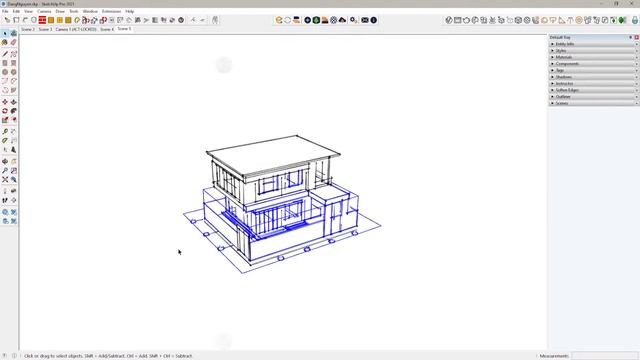Choose the Follow Me tool
Image resolution: width=640 pixels, height=360 pixels.
(13, 111)
